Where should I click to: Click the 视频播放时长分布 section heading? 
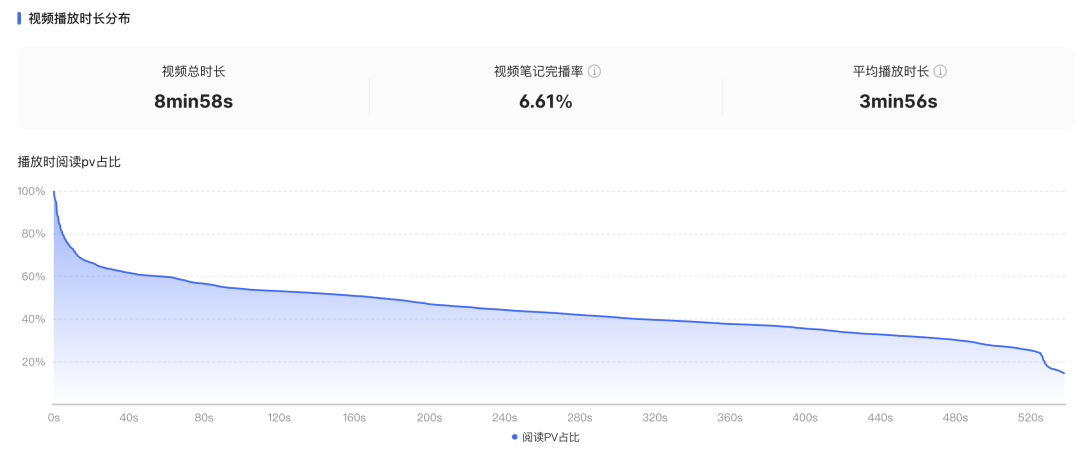coord(79,18)
